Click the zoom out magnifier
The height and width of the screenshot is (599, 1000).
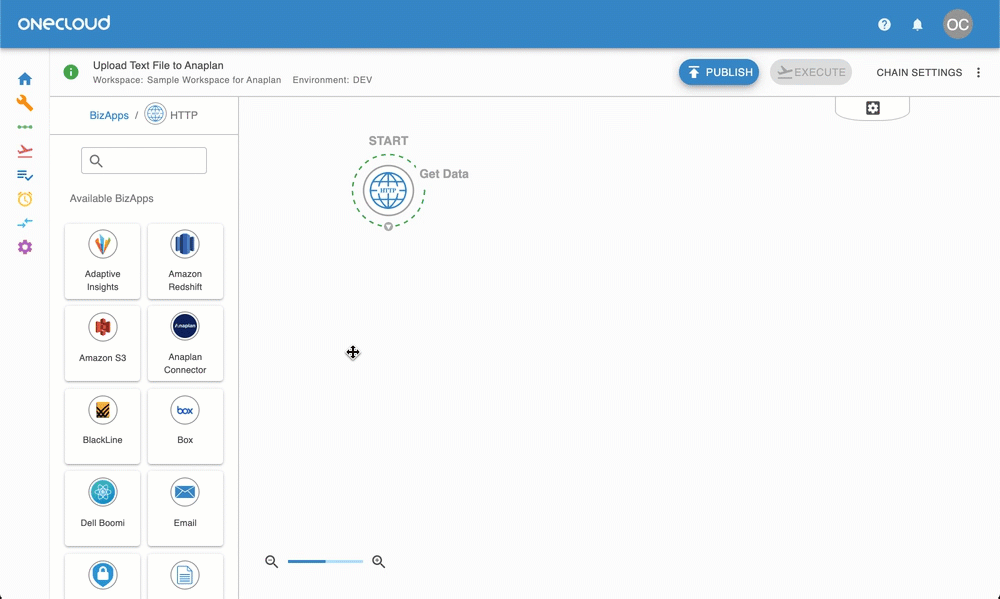tap(272, 561)
